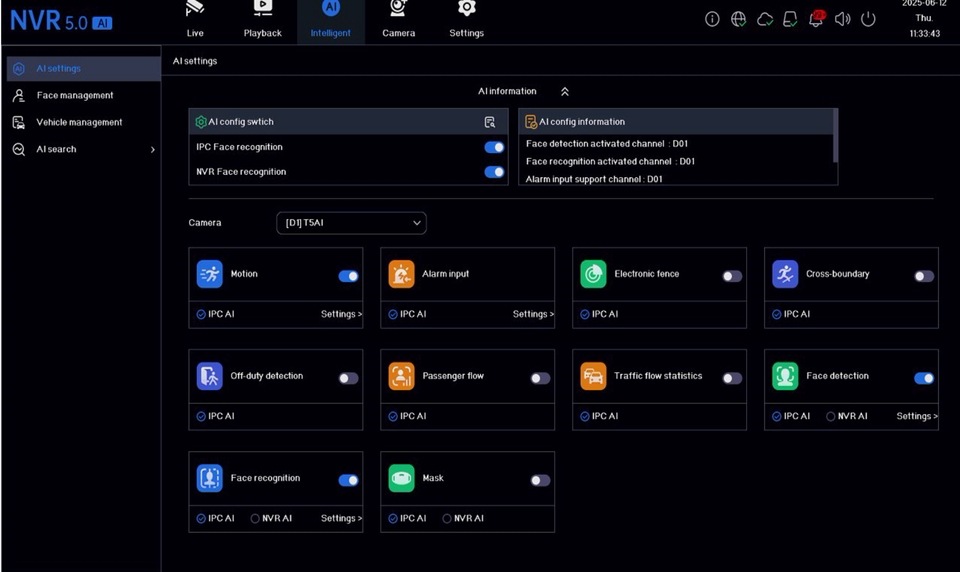Open the cloud status icon
This screenshot has width=960, height=572.
pyautogui.click(x=765, y=20)
